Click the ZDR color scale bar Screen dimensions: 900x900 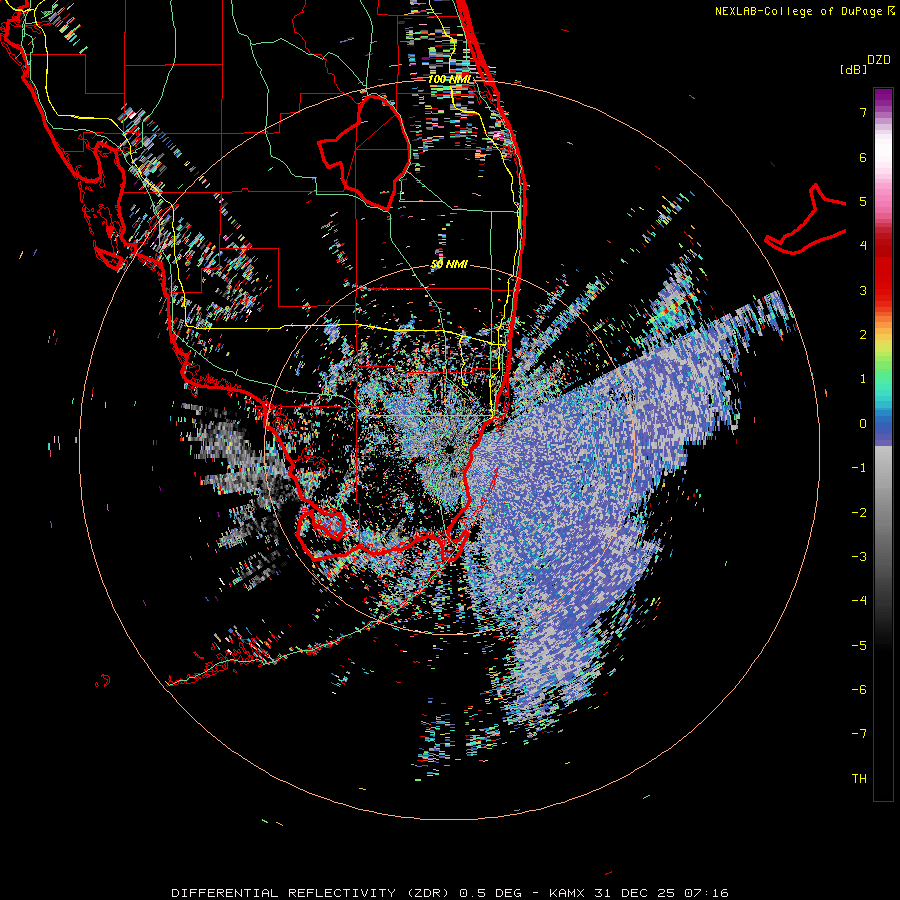pos(883,444)
